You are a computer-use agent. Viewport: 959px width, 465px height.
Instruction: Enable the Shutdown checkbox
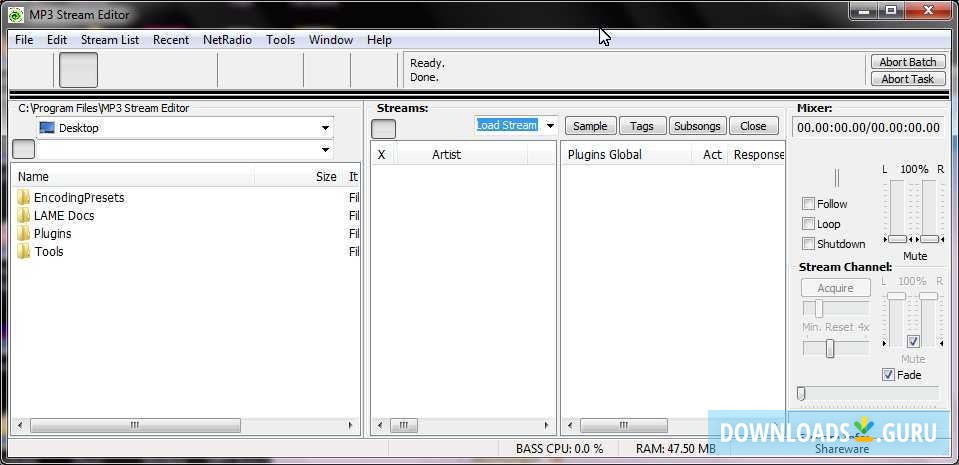[x=809, y=244]
